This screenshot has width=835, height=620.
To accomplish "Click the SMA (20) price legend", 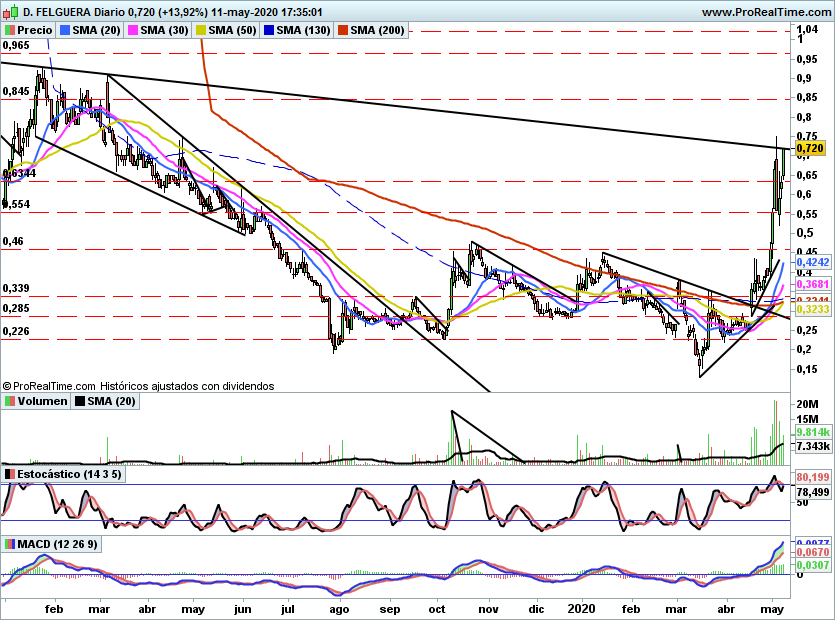I will point(89,30).
